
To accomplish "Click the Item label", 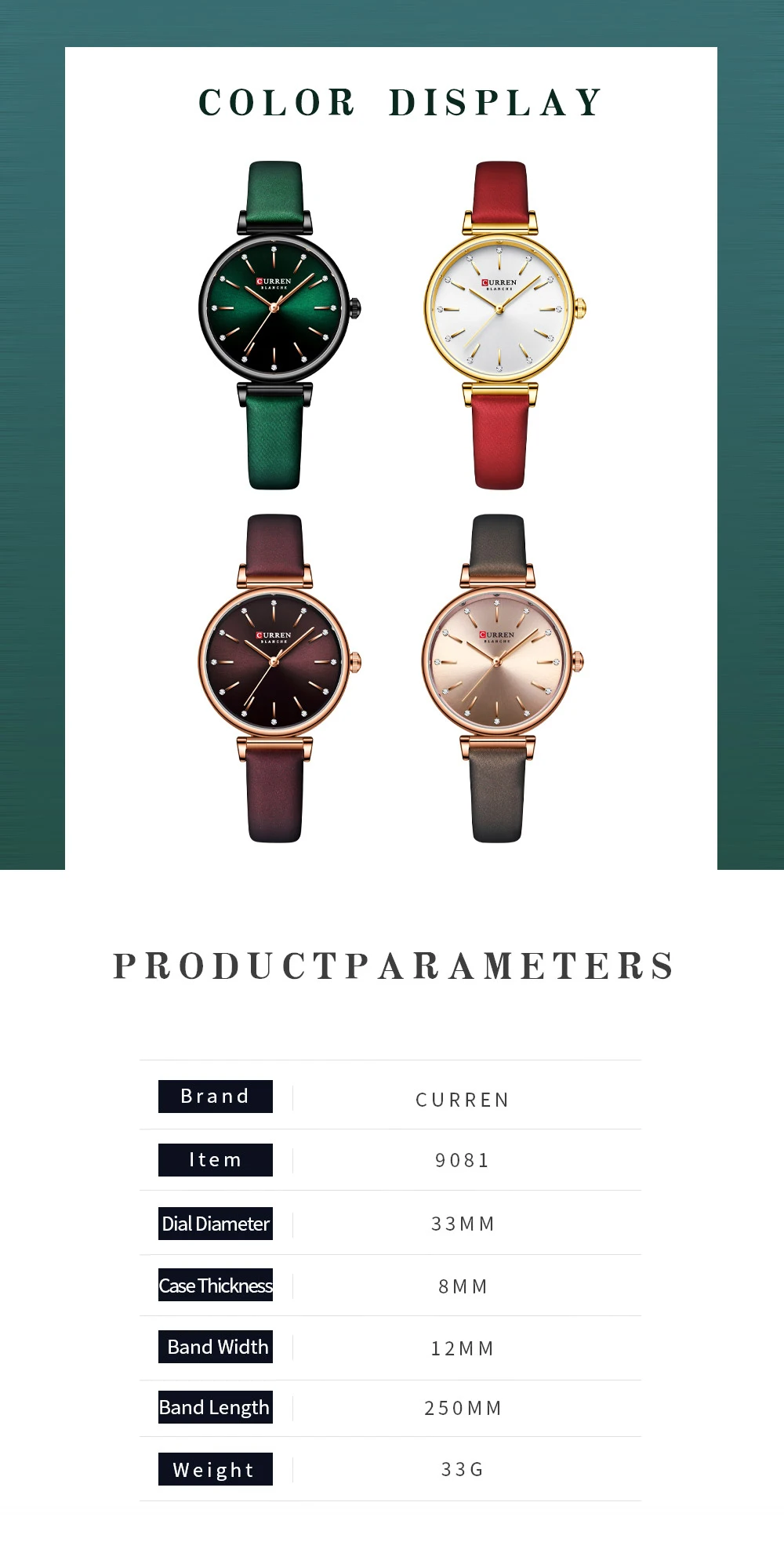I will pos(216,1159).
